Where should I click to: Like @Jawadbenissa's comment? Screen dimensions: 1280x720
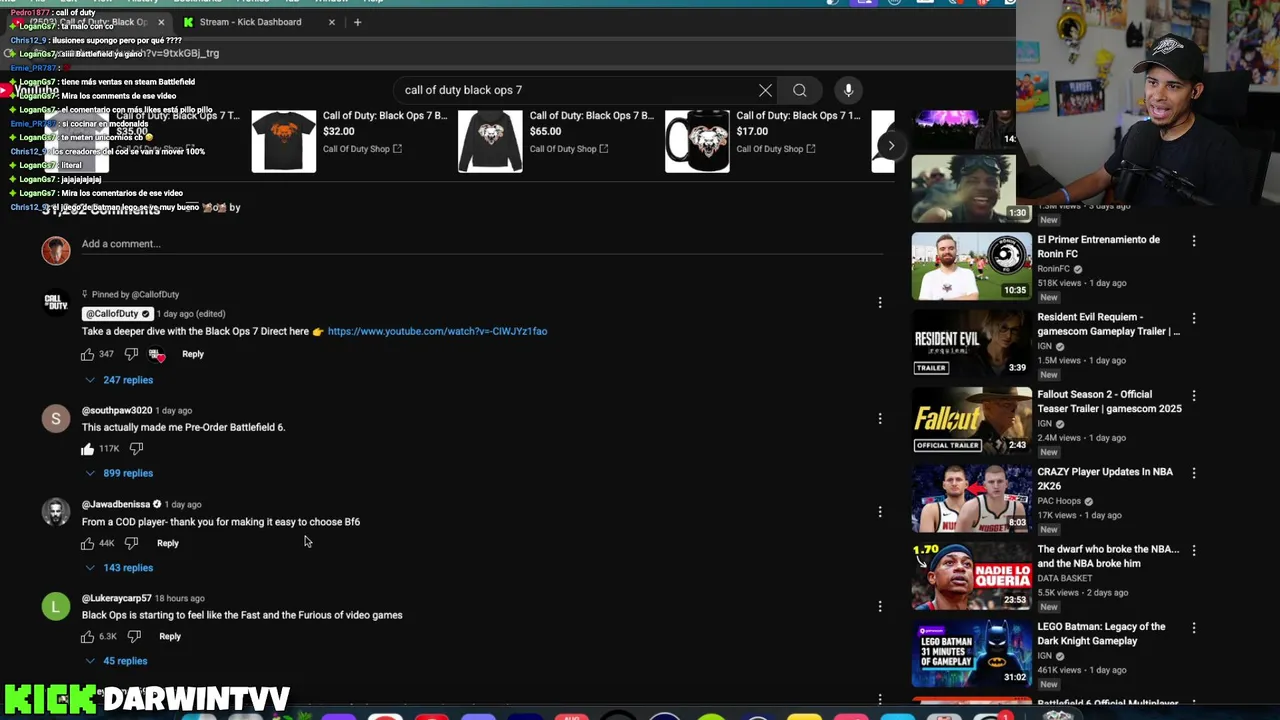click(88, 543)
